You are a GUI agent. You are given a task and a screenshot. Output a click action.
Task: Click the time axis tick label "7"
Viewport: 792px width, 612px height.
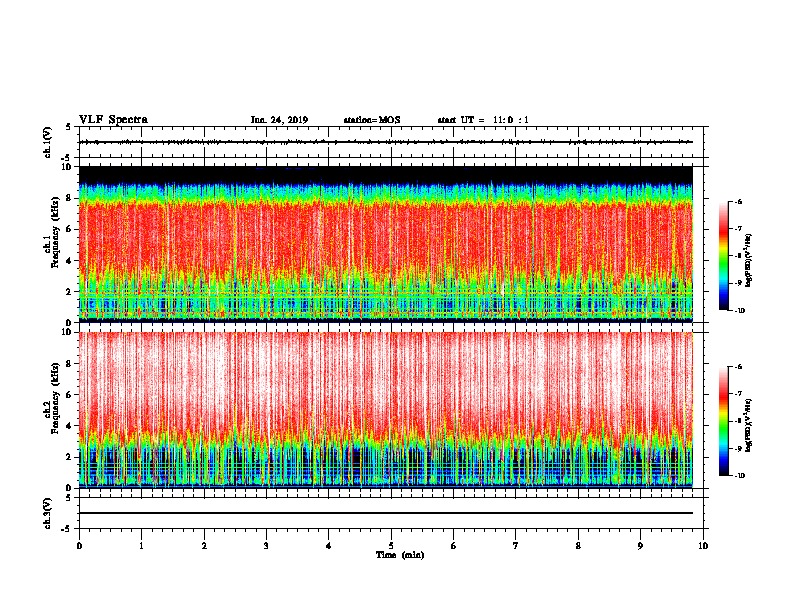516,546
